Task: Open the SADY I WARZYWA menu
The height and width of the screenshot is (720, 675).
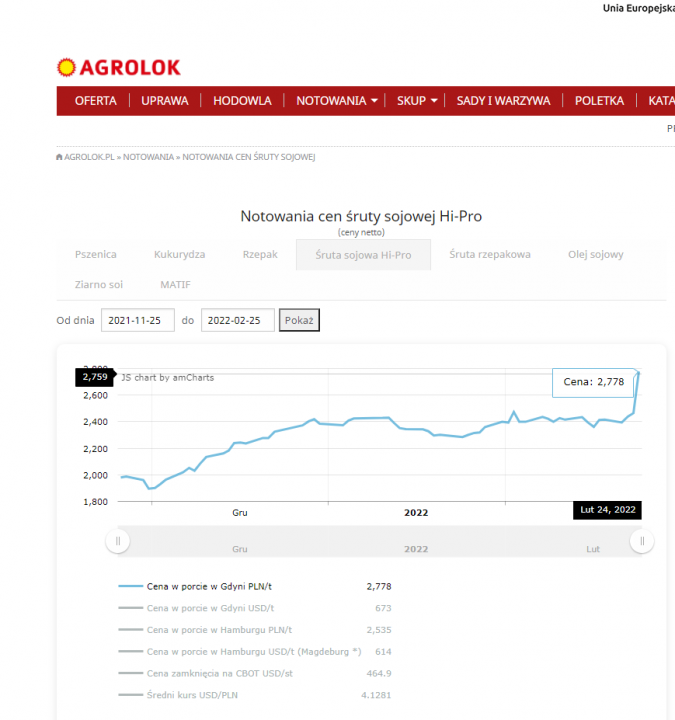Action: pos(503,101)
